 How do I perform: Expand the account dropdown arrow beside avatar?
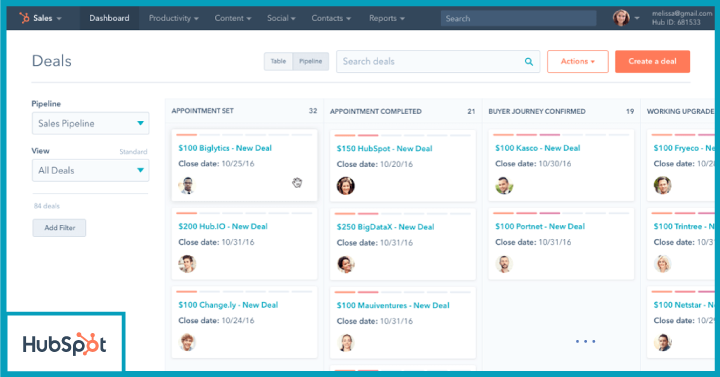(637, 18)
